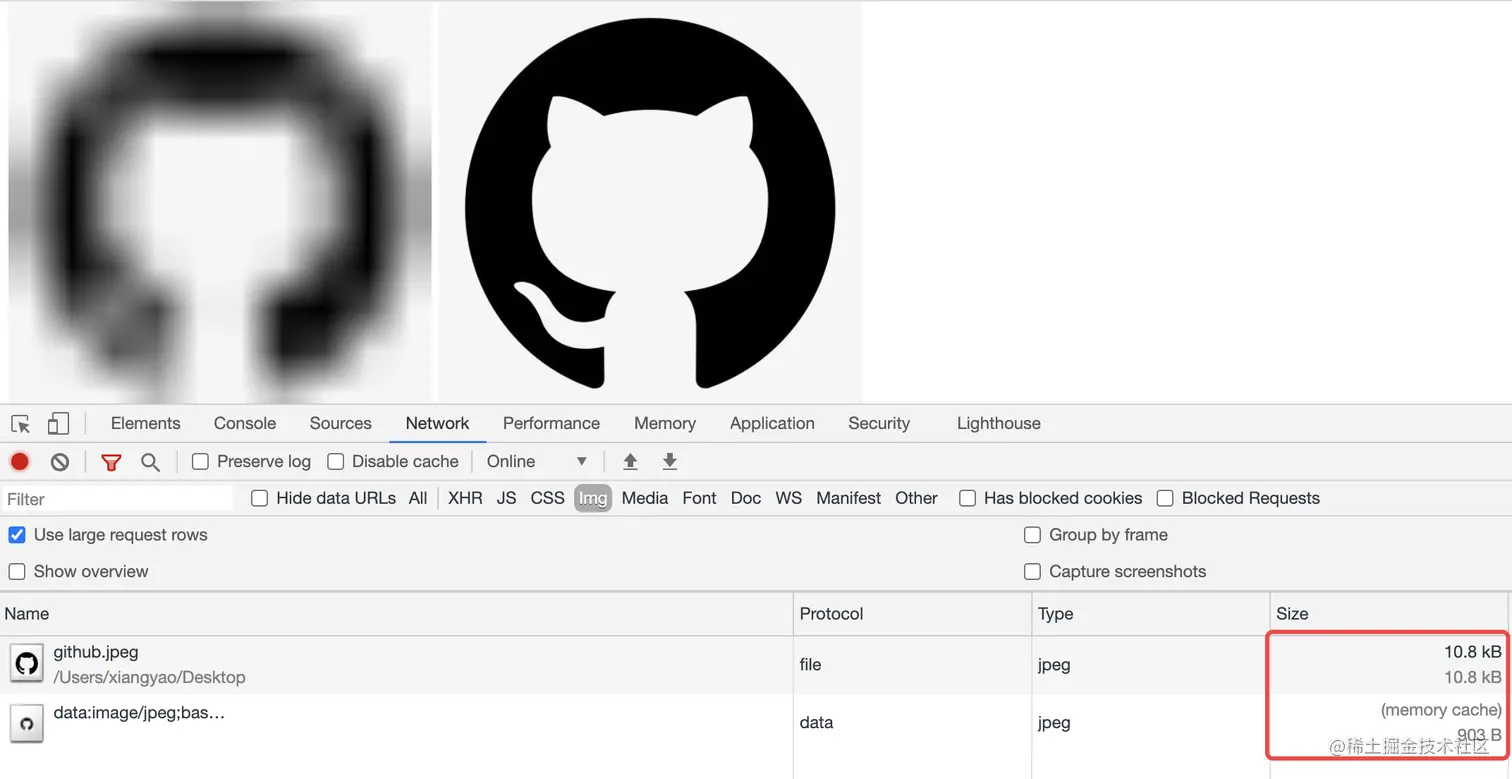Sort requests by Name column header

click(x=397, y=614)
